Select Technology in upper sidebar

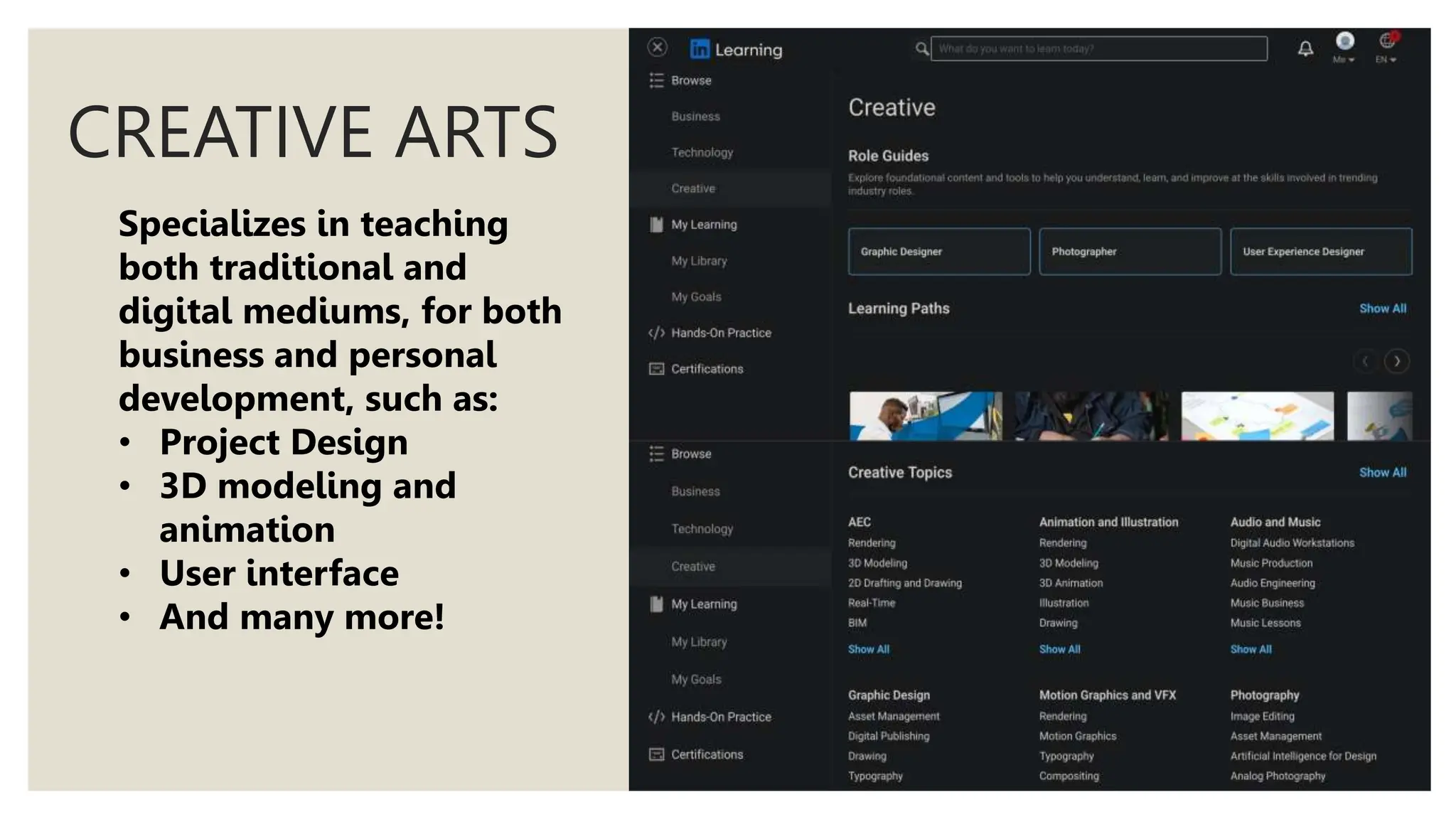(702, 152)
